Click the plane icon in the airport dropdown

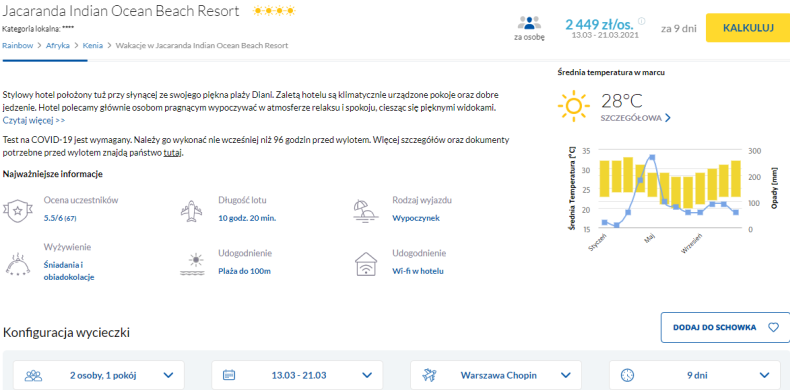pyautogui.click(x=430, y=375)
